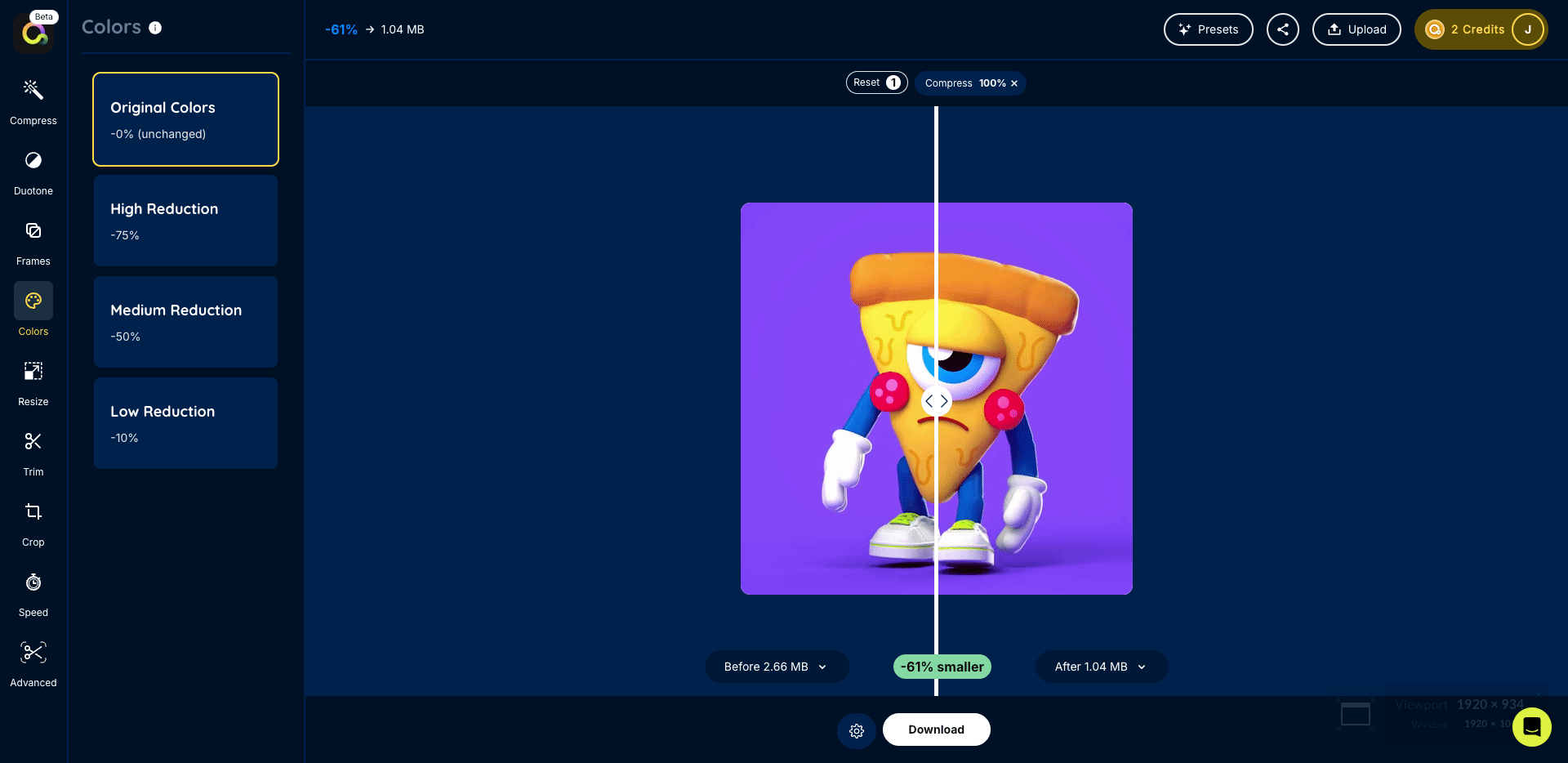Open the Crop tool
The width and height of the screenshot is (1568, 763).
(x=33, y=524)
